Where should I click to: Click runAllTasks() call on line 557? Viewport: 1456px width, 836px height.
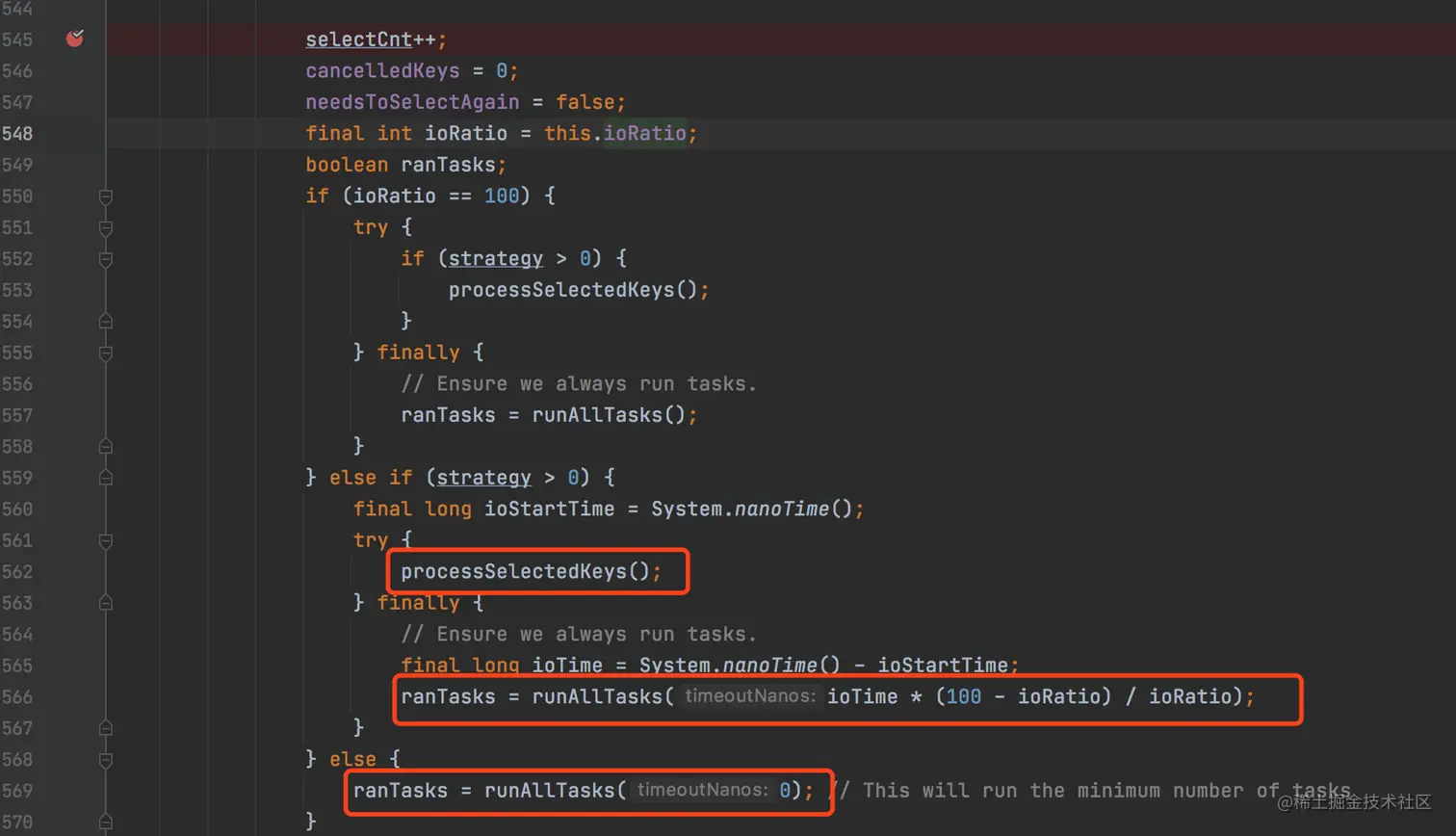tap(610, 415)
